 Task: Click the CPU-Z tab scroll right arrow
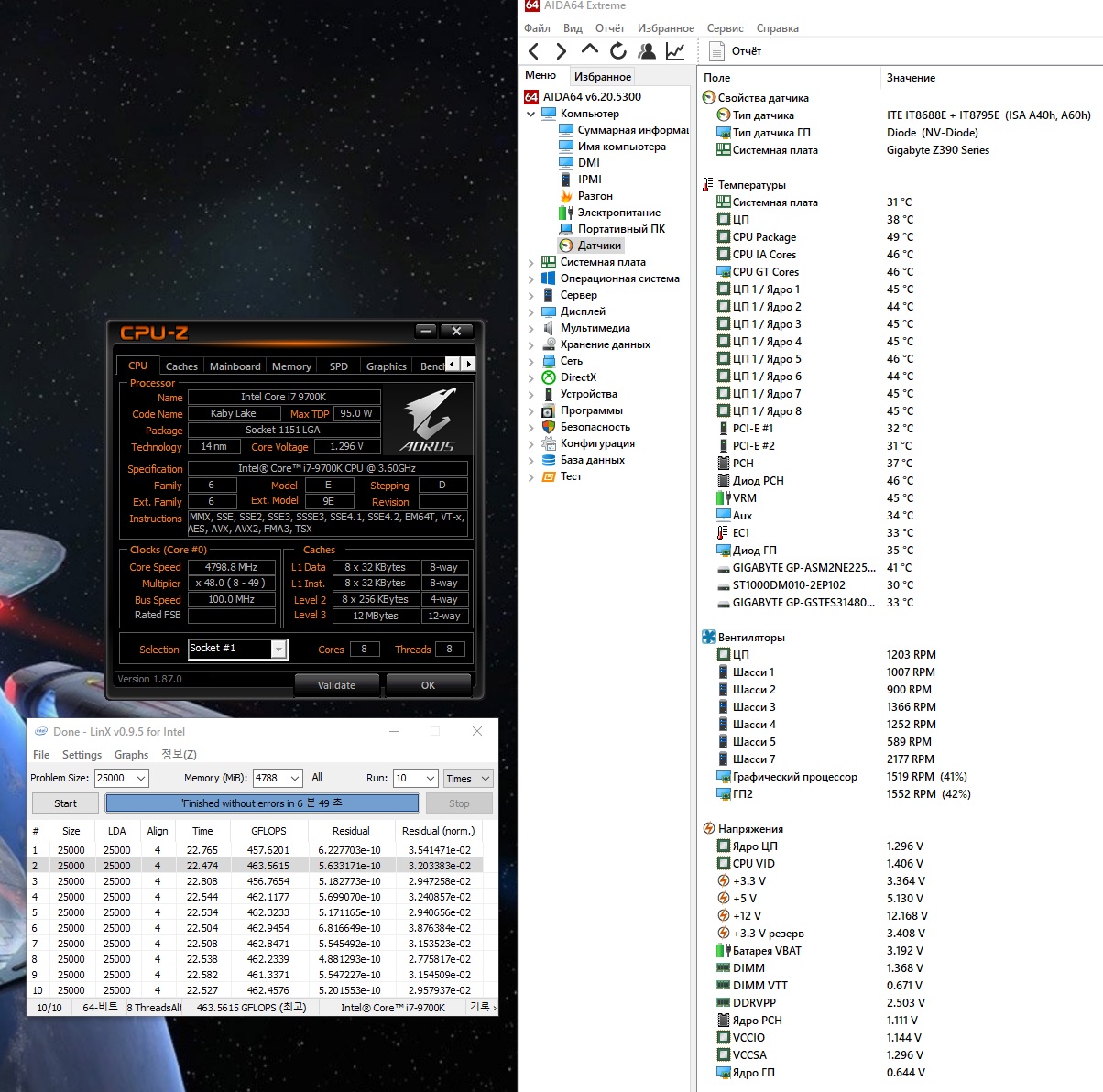coord(469,365)
